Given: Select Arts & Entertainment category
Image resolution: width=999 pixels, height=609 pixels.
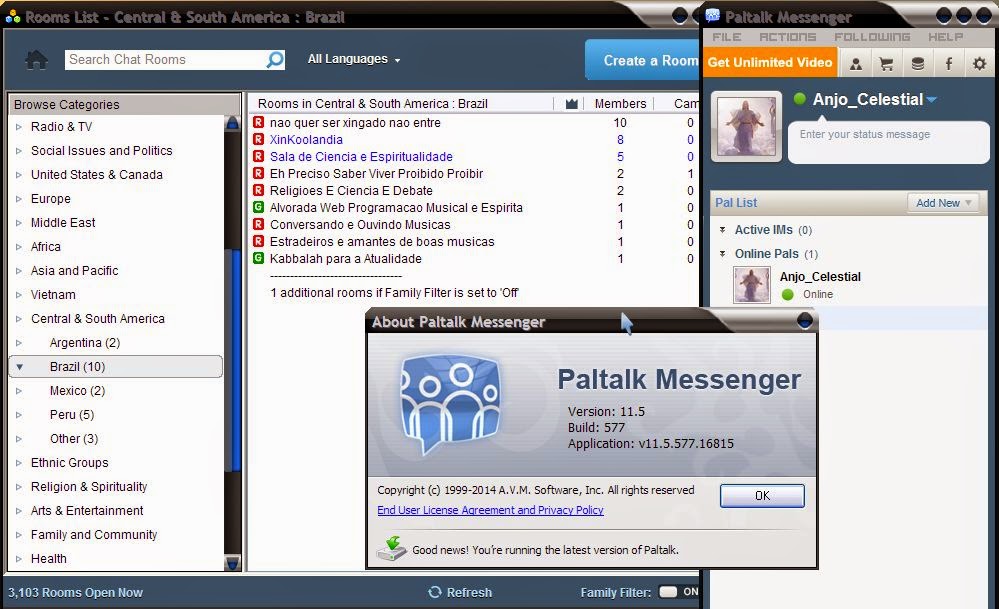Looking at the screenshot, I should coord(87,511).
